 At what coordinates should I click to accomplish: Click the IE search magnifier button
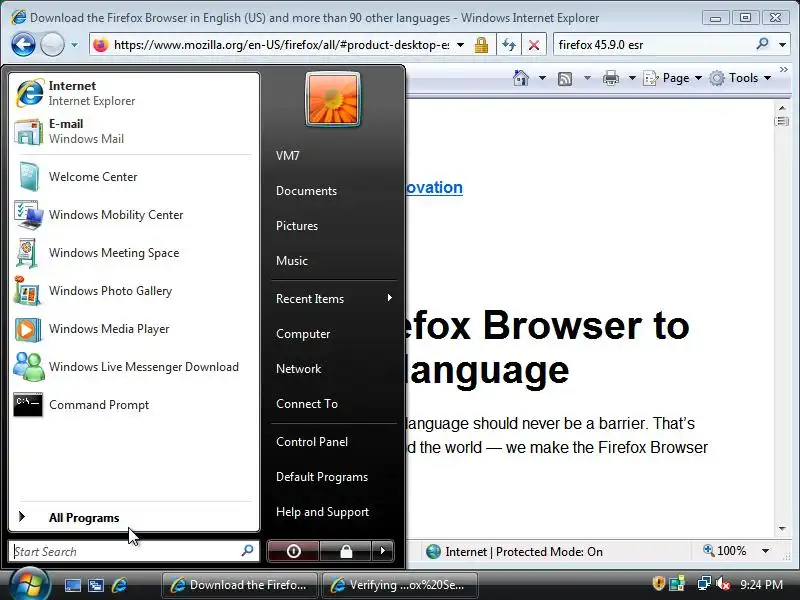762,44
